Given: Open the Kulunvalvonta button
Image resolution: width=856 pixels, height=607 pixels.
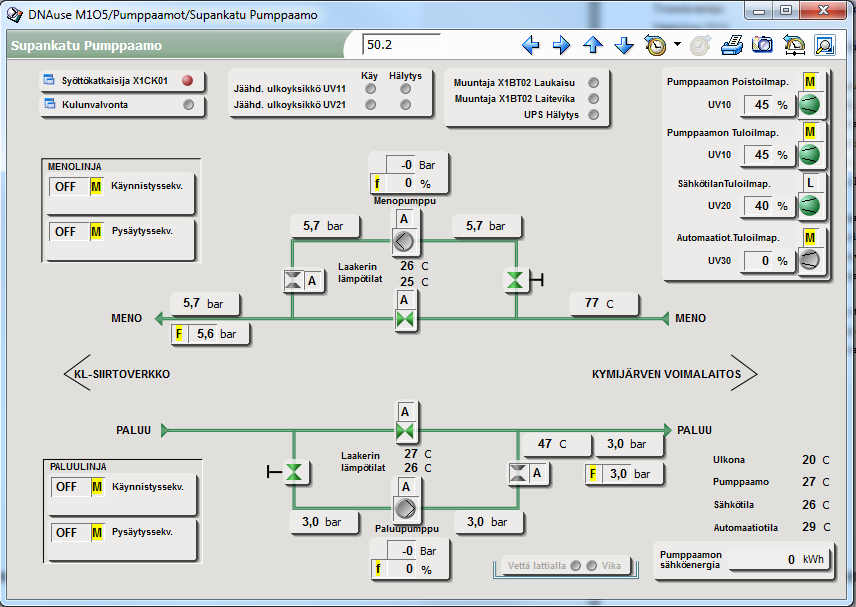Looking at the screenshot, I should coord(122,105).
